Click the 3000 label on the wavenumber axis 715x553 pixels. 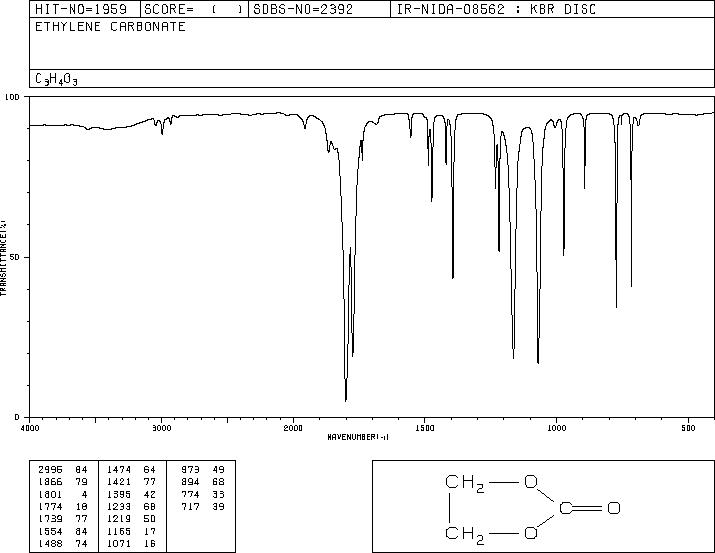pyautogui.click(x=161, y=428)
